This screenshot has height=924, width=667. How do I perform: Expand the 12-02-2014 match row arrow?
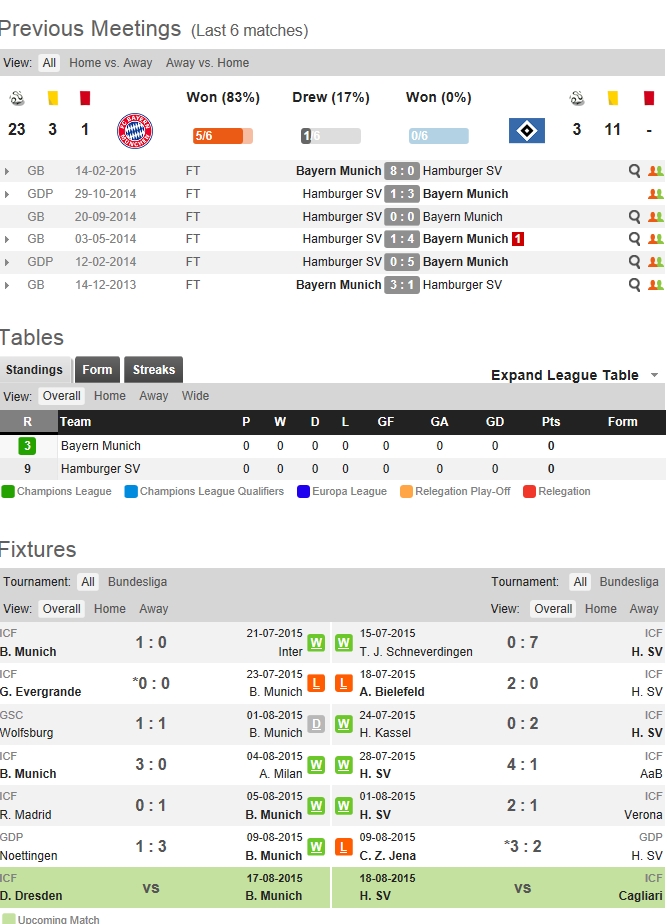[x=8, y=262]
